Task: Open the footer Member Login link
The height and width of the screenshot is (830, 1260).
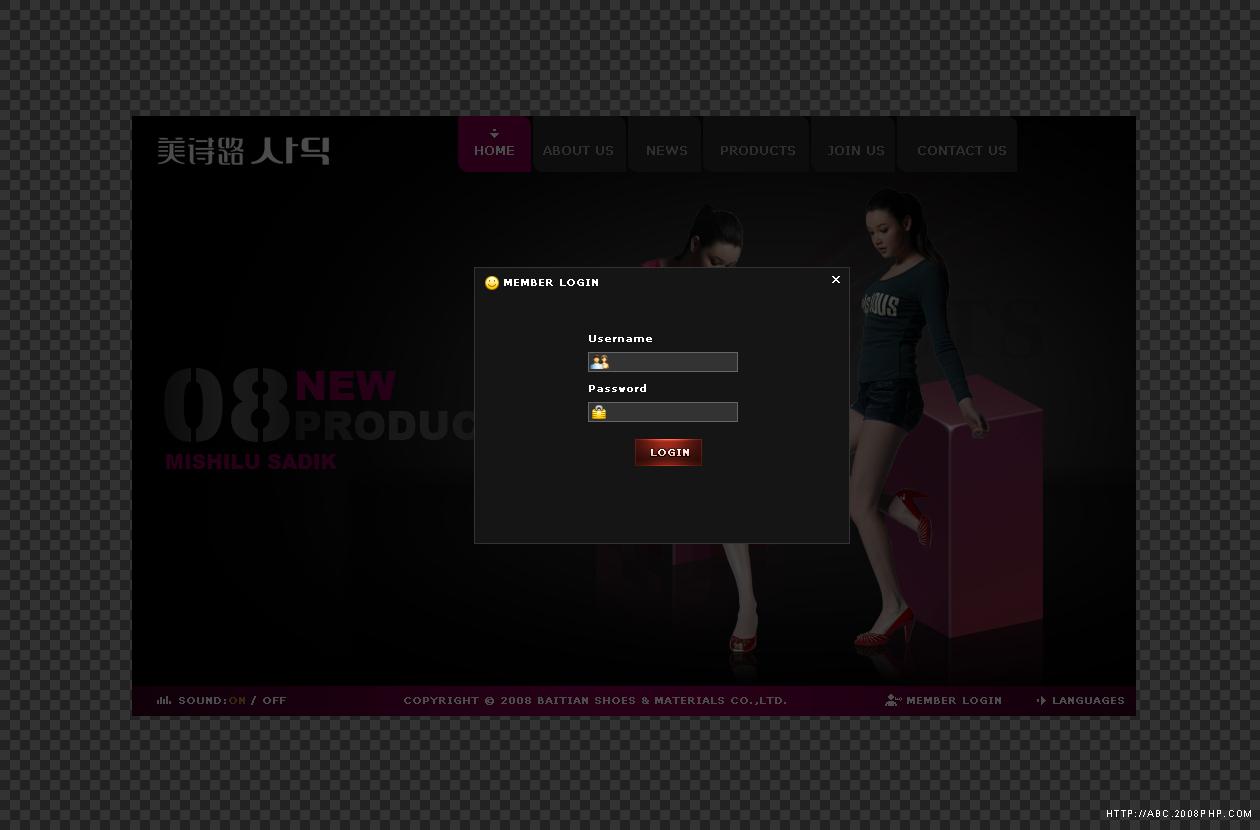Action: click(953, 700)
